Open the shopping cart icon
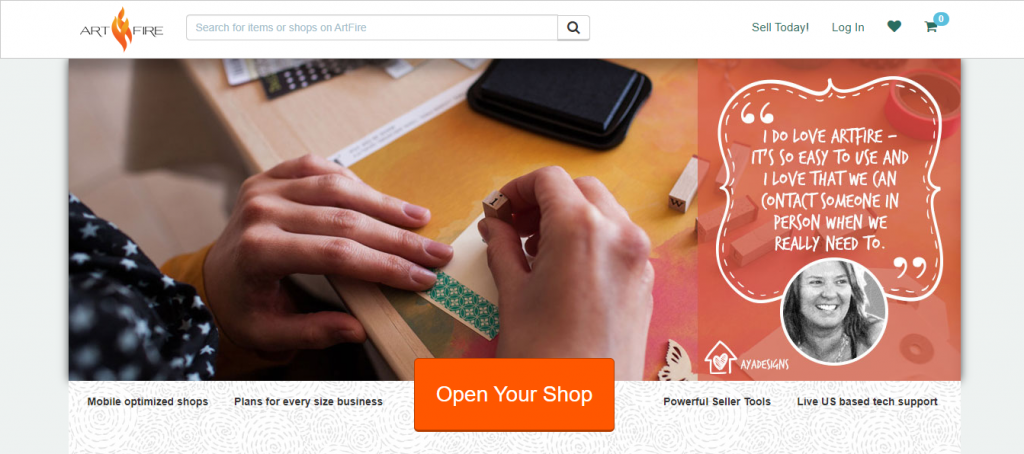 point(931,27)
